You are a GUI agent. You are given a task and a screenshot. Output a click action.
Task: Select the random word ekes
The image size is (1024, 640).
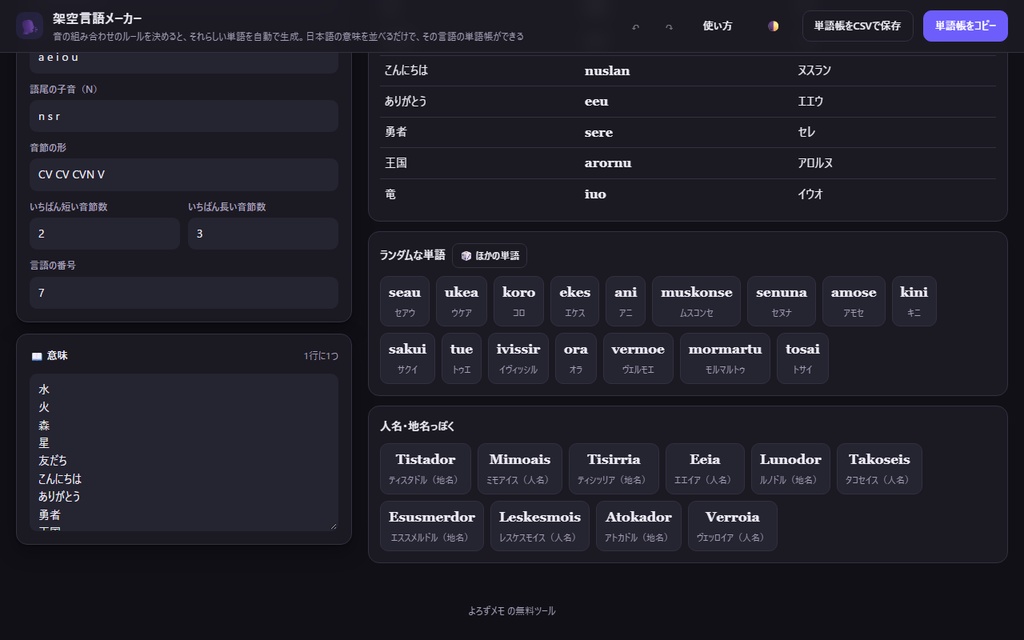point(575,301)
